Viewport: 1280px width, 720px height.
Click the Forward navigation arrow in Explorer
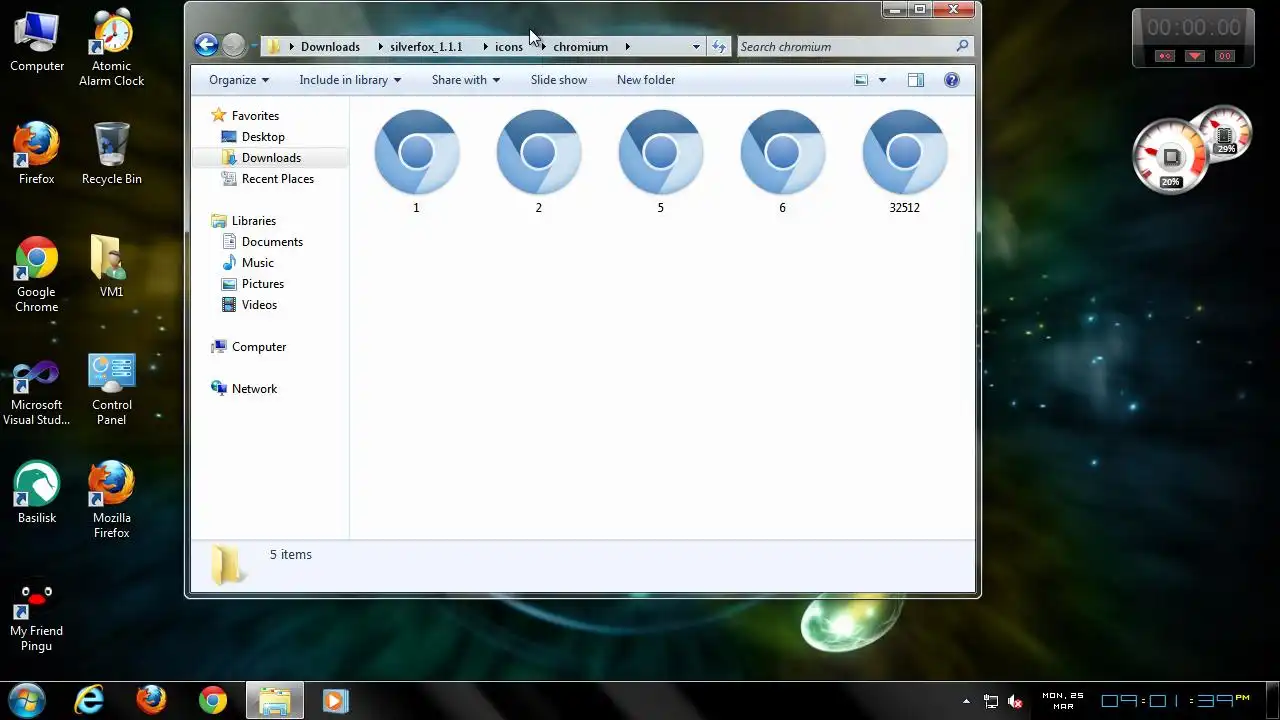point(233,45)
